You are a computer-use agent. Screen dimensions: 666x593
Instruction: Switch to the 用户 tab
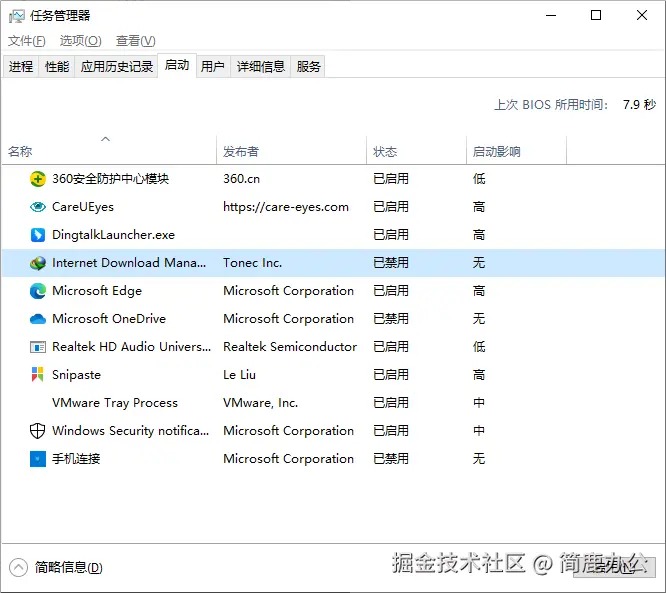(x=213, y=67)
